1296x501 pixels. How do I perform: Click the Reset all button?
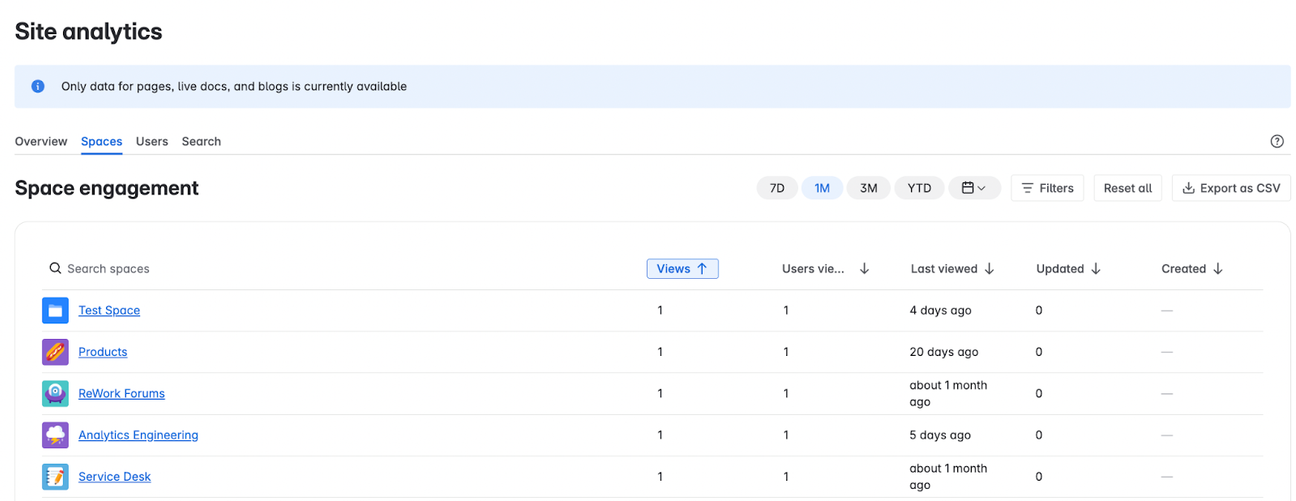pyautogui.click(x=1128, y=188)
